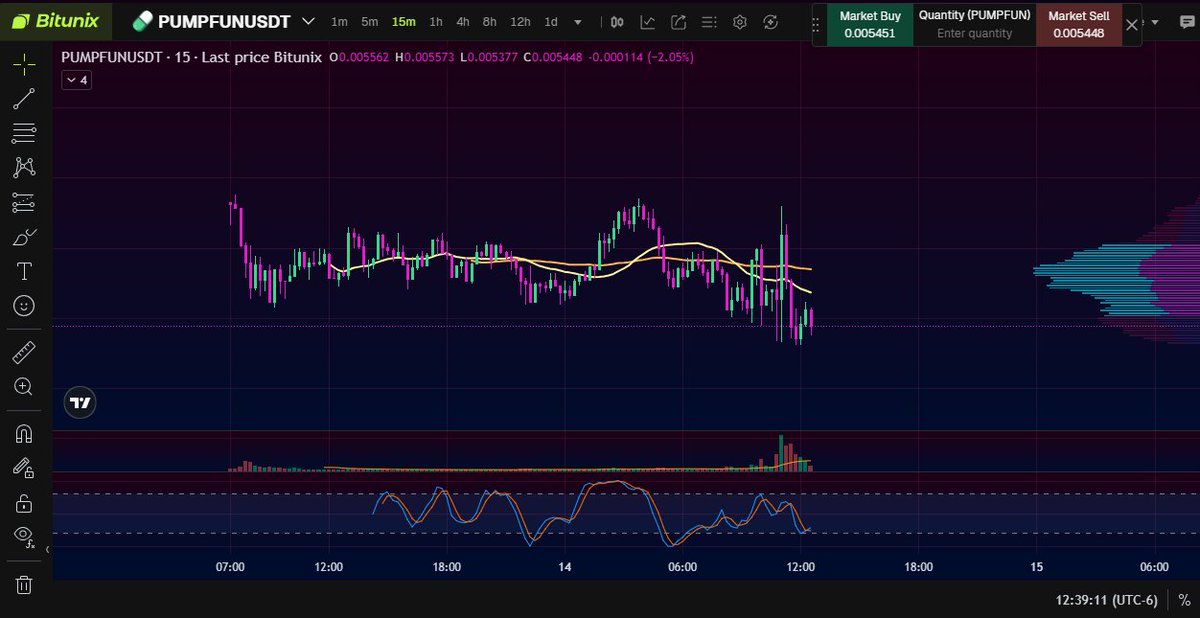
Task: Select the brush drawing tool
Action: (x=25, y=237)
